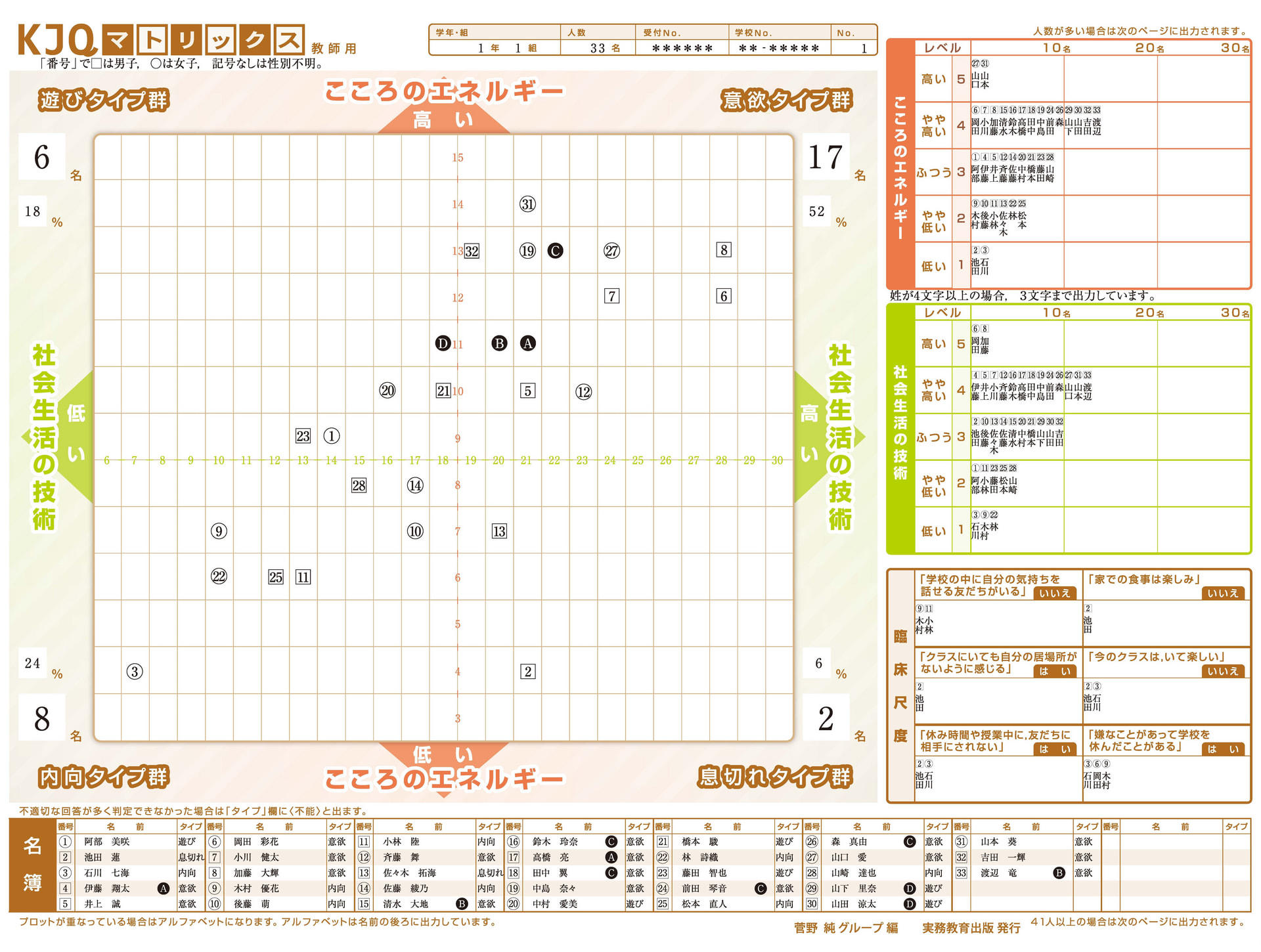Click the いいえ tag for 家での食事は楽しみ

[1222, 593]
